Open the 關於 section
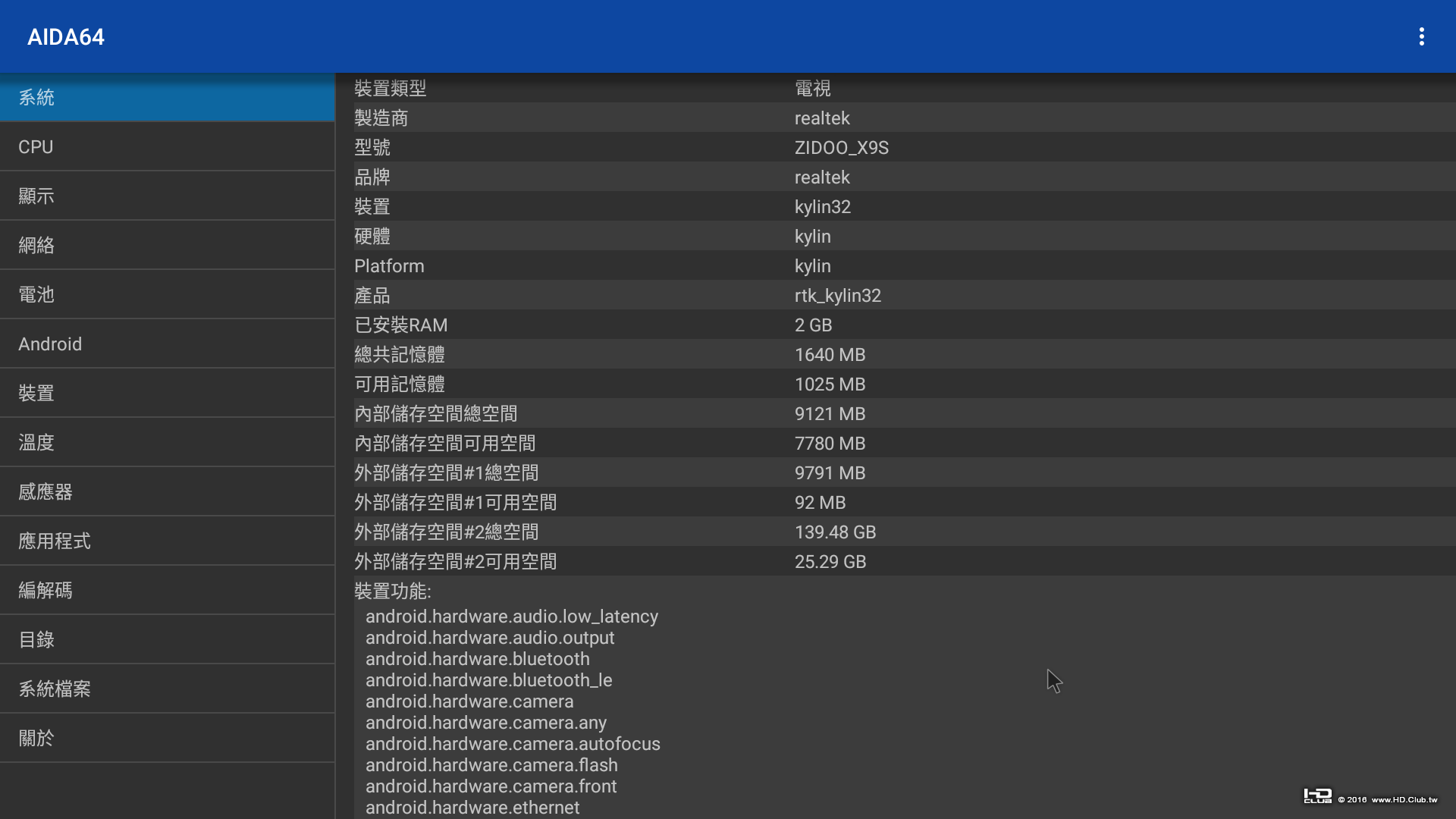This screenshot has width=1456, height=819. [167, 739]
